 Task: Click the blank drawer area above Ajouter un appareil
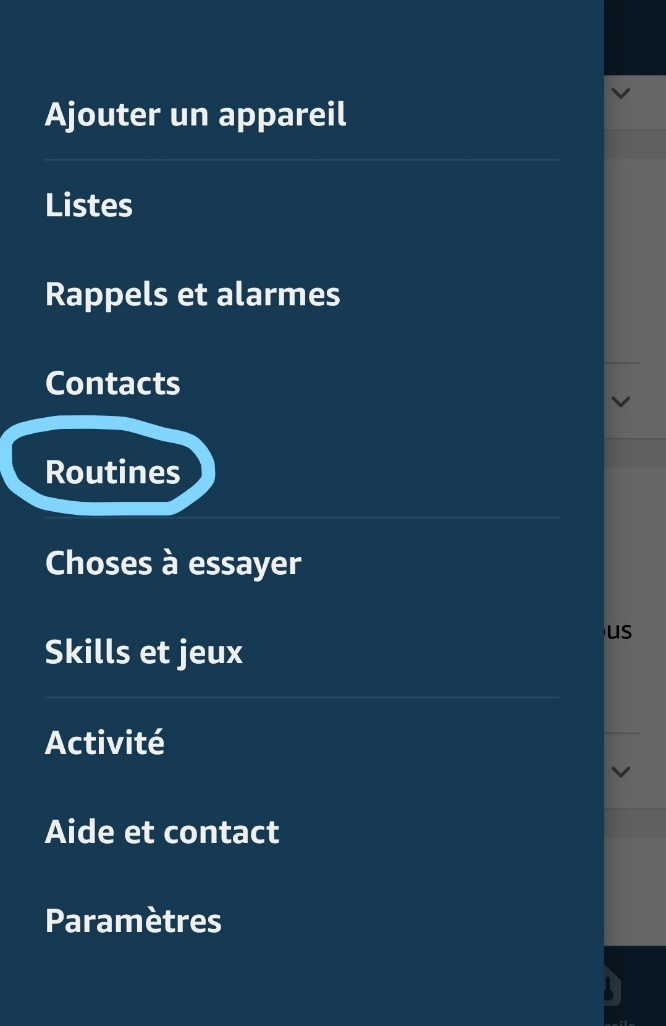[x=300, y=40]
